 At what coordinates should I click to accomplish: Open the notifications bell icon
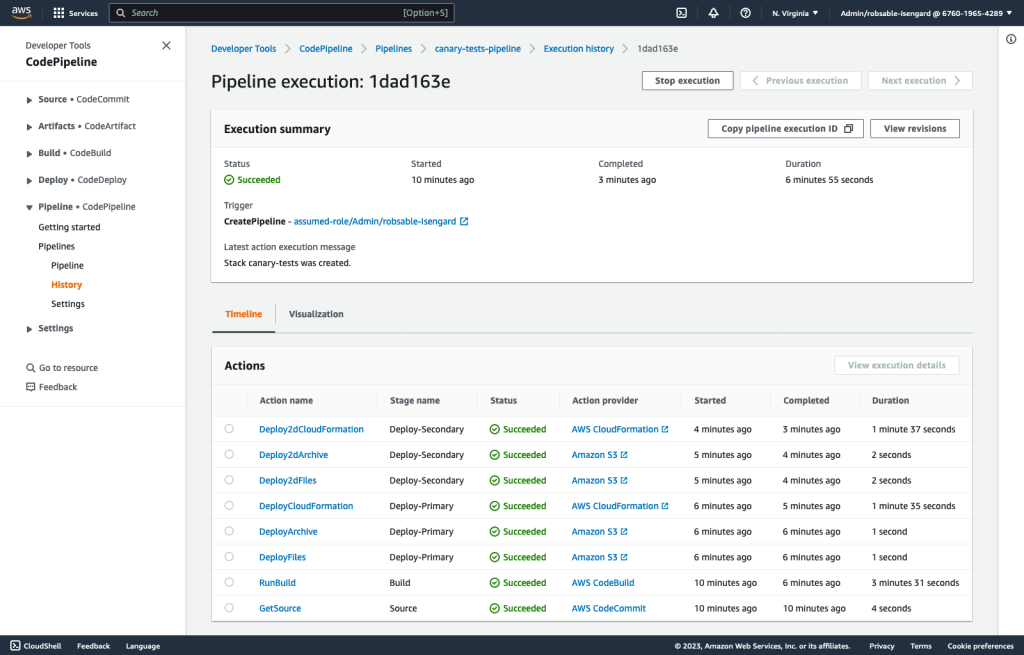click(713, 12)
